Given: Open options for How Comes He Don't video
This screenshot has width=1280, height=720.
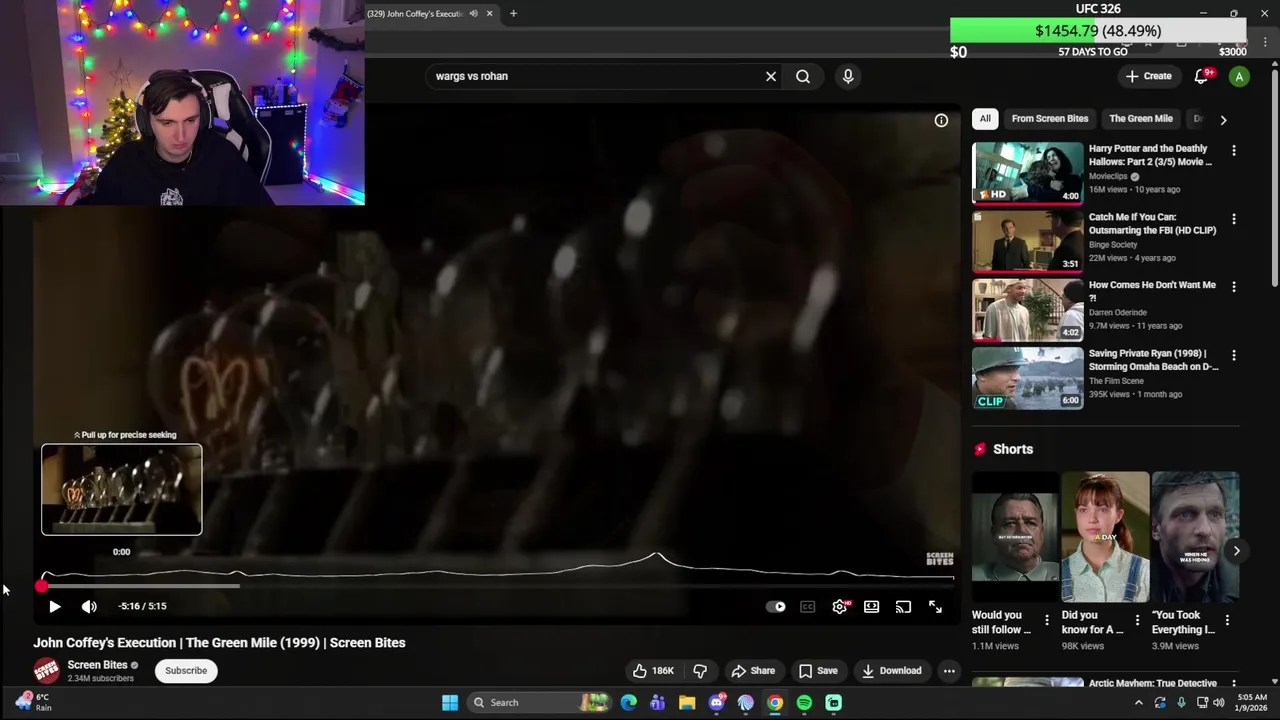Looking at the screenshot, I should coord(1234,287).
